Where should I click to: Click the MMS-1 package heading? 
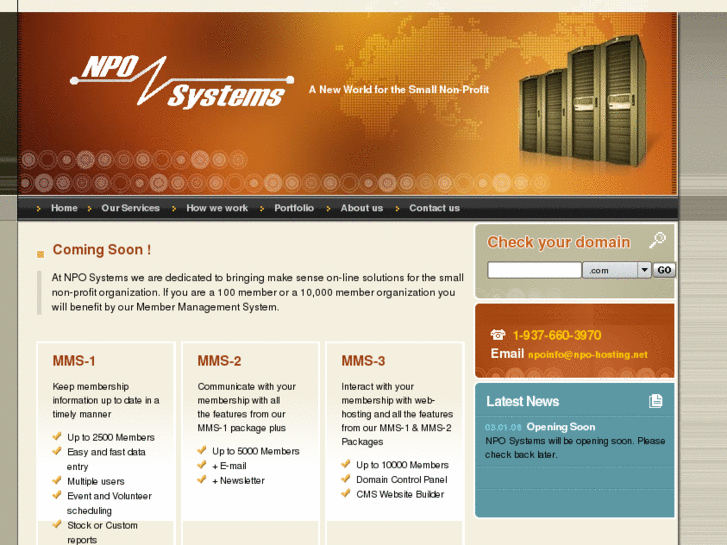74,361
